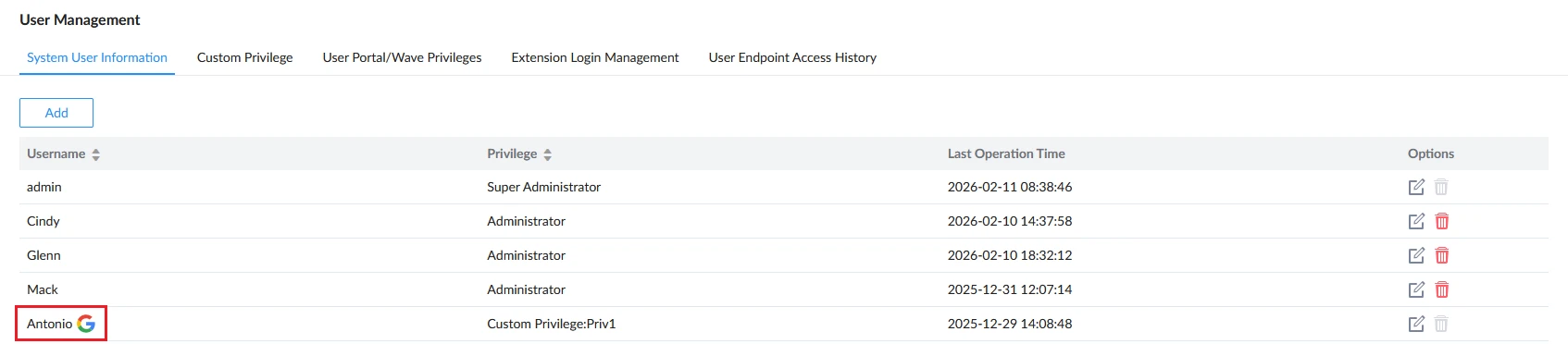Viewport: 1568px width, 344px height.
Task: Click timestamp 2025-12-29 14:08:48
Action: pos(1010,324)
